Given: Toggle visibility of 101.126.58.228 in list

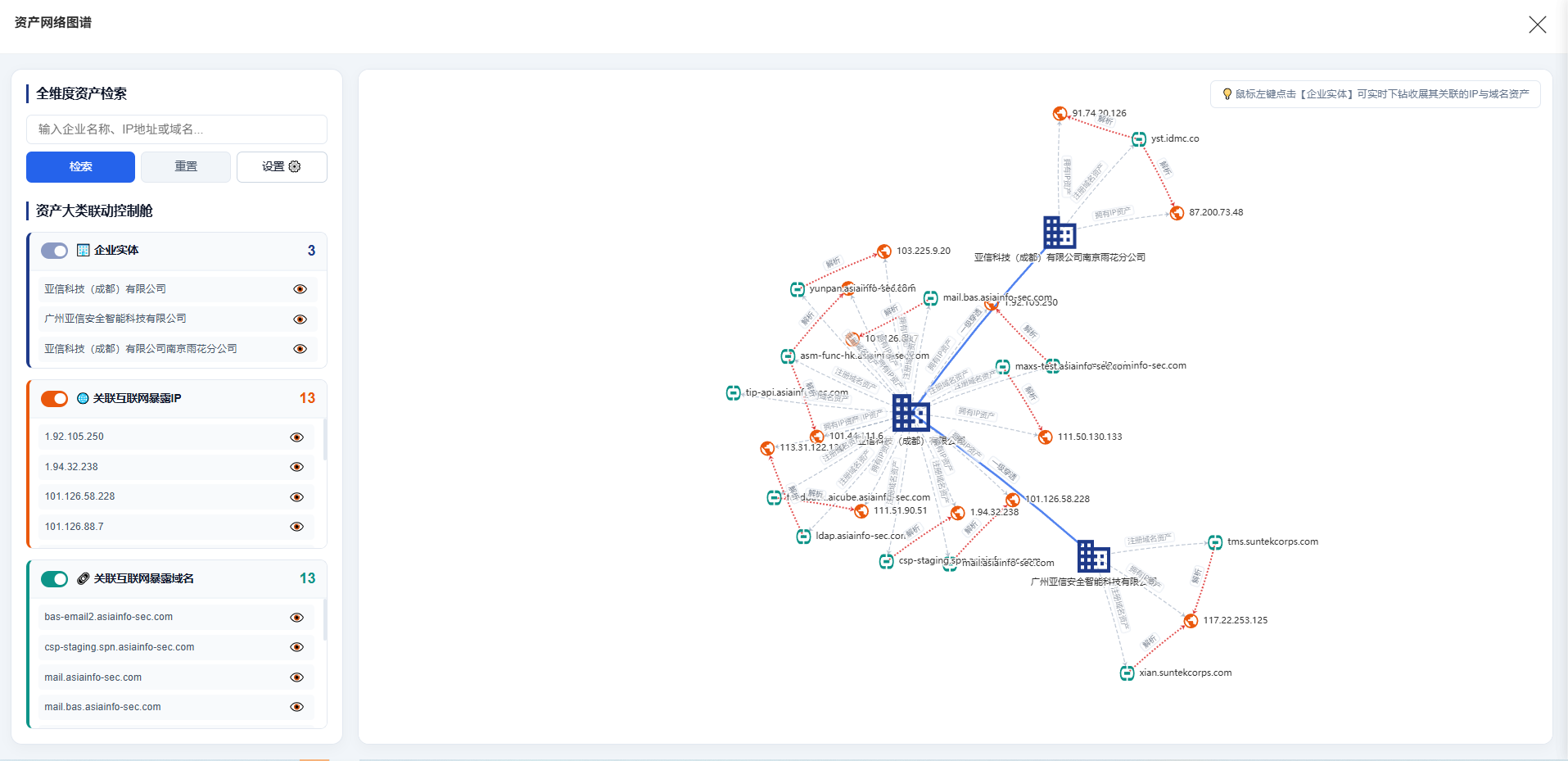Looking at the screenshot, I should coord(297,497).
